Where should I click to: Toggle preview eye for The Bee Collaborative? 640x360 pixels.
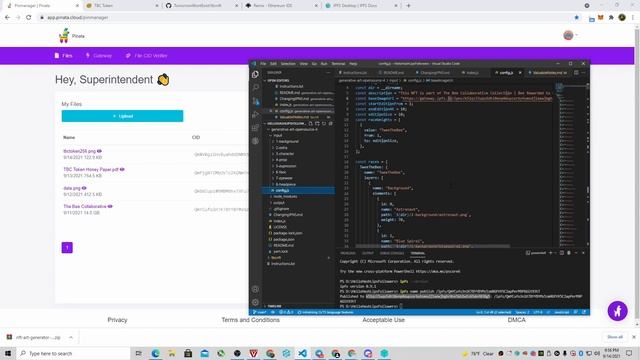tap(110, 207)
